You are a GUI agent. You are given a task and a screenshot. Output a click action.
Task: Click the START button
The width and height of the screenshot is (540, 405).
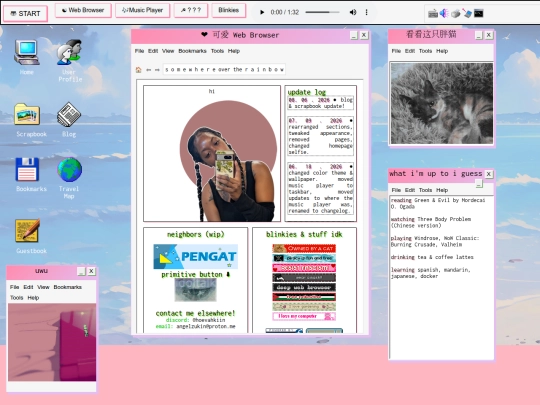coord(25,14)
